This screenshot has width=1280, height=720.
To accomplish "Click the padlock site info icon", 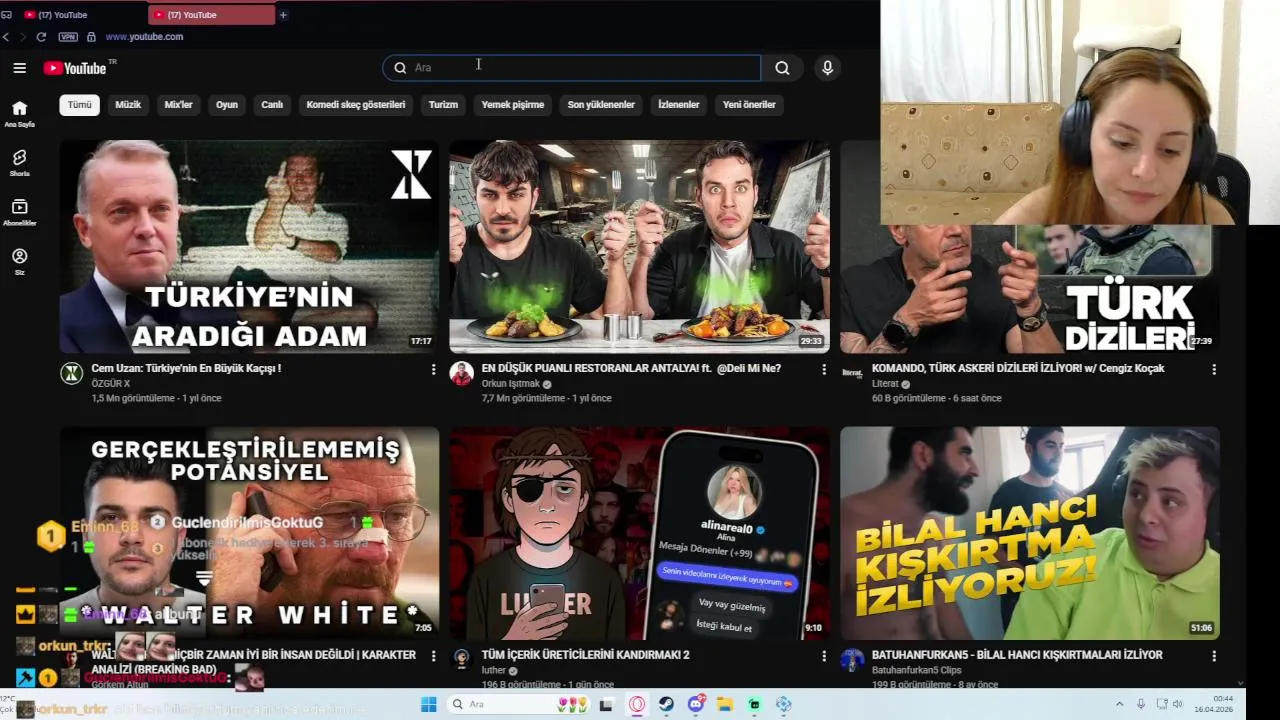I will pos(91,37).
